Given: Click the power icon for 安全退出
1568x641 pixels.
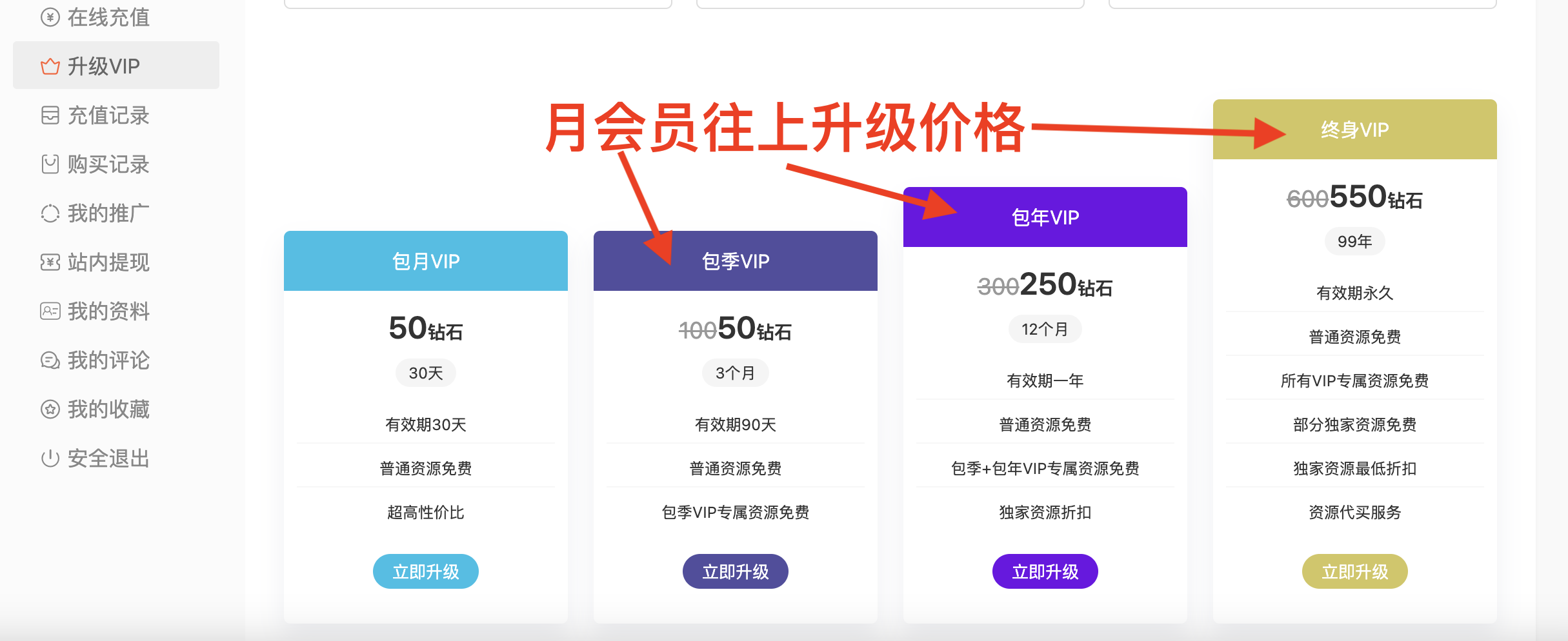Looking at the screenshot, I should 50,459.
